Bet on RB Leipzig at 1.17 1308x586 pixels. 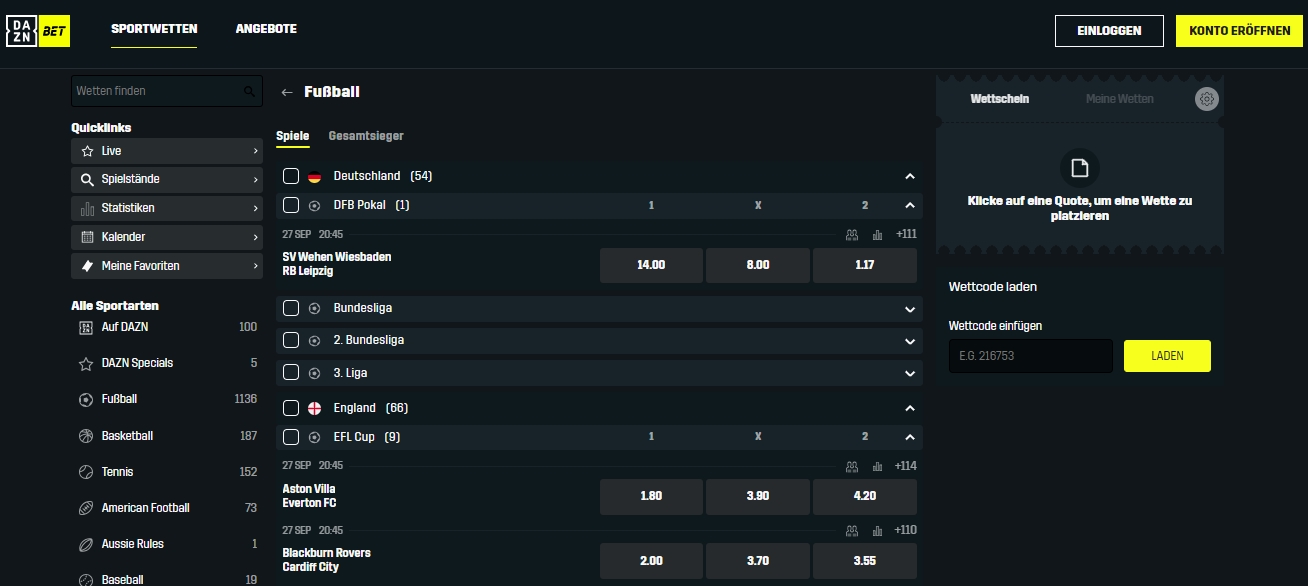865,266
